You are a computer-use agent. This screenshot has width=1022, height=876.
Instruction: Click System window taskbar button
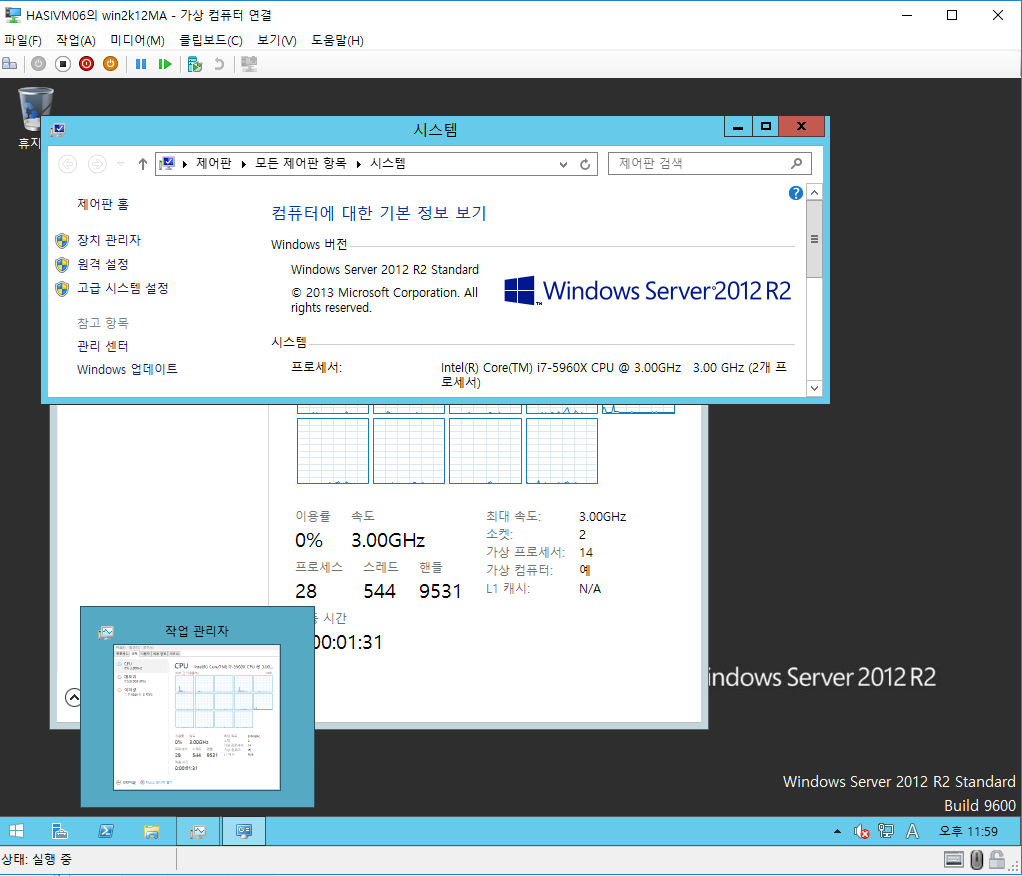244,831
